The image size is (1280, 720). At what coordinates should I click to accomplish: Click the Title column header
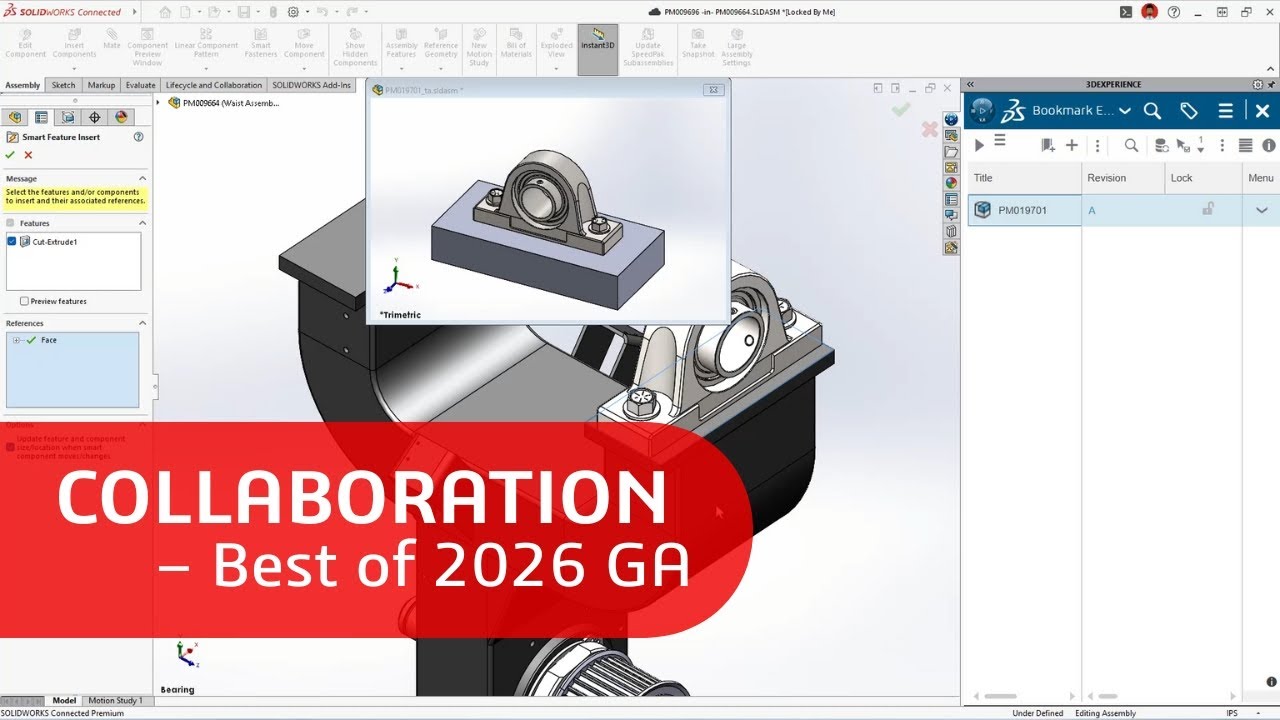coord(1024,178)
